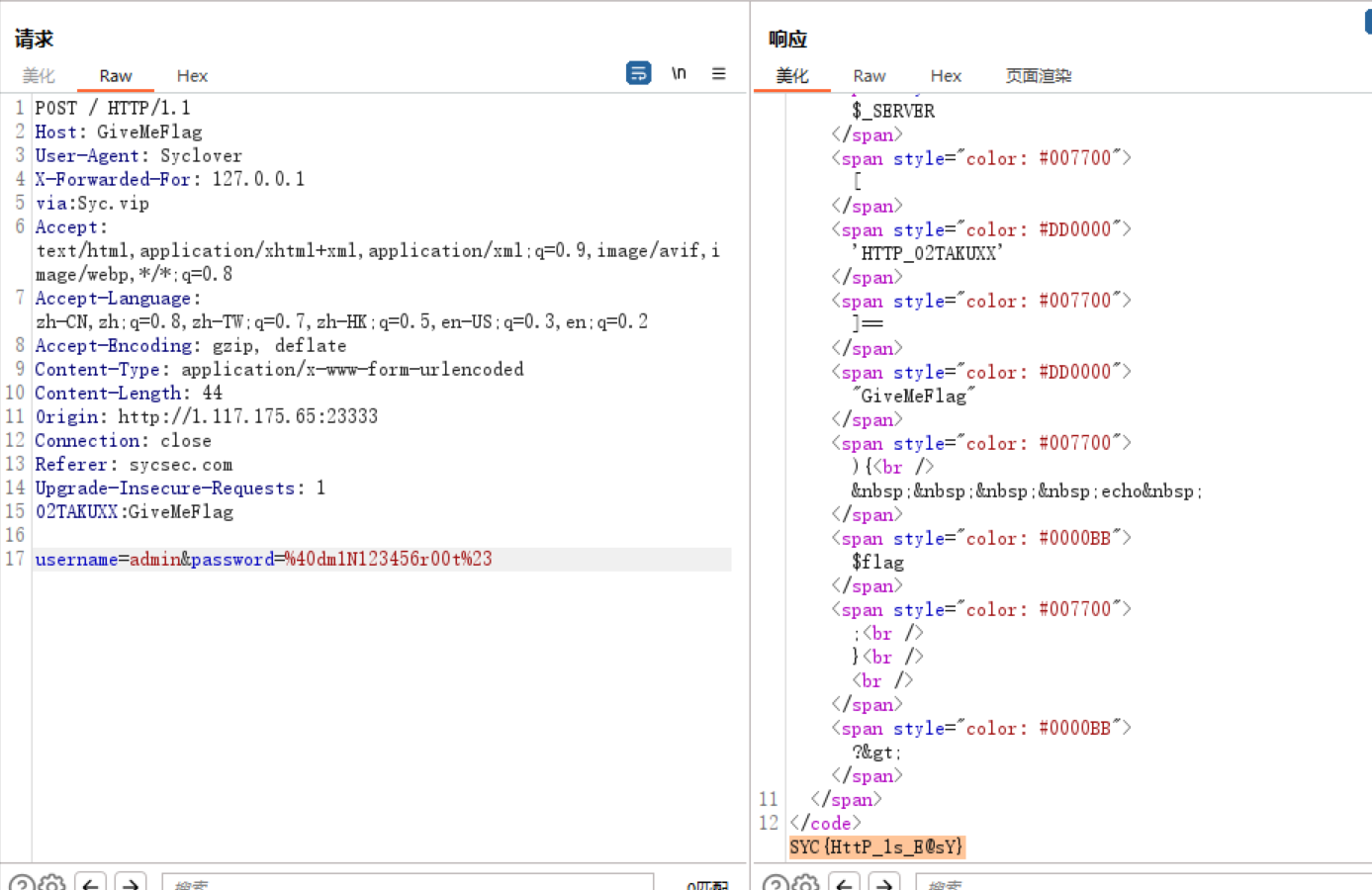Click the Content-Length: 44 header
Image resolution: width=1372 pixels, height=890 pixels.
pyautogui.click(x=129, y=393)
